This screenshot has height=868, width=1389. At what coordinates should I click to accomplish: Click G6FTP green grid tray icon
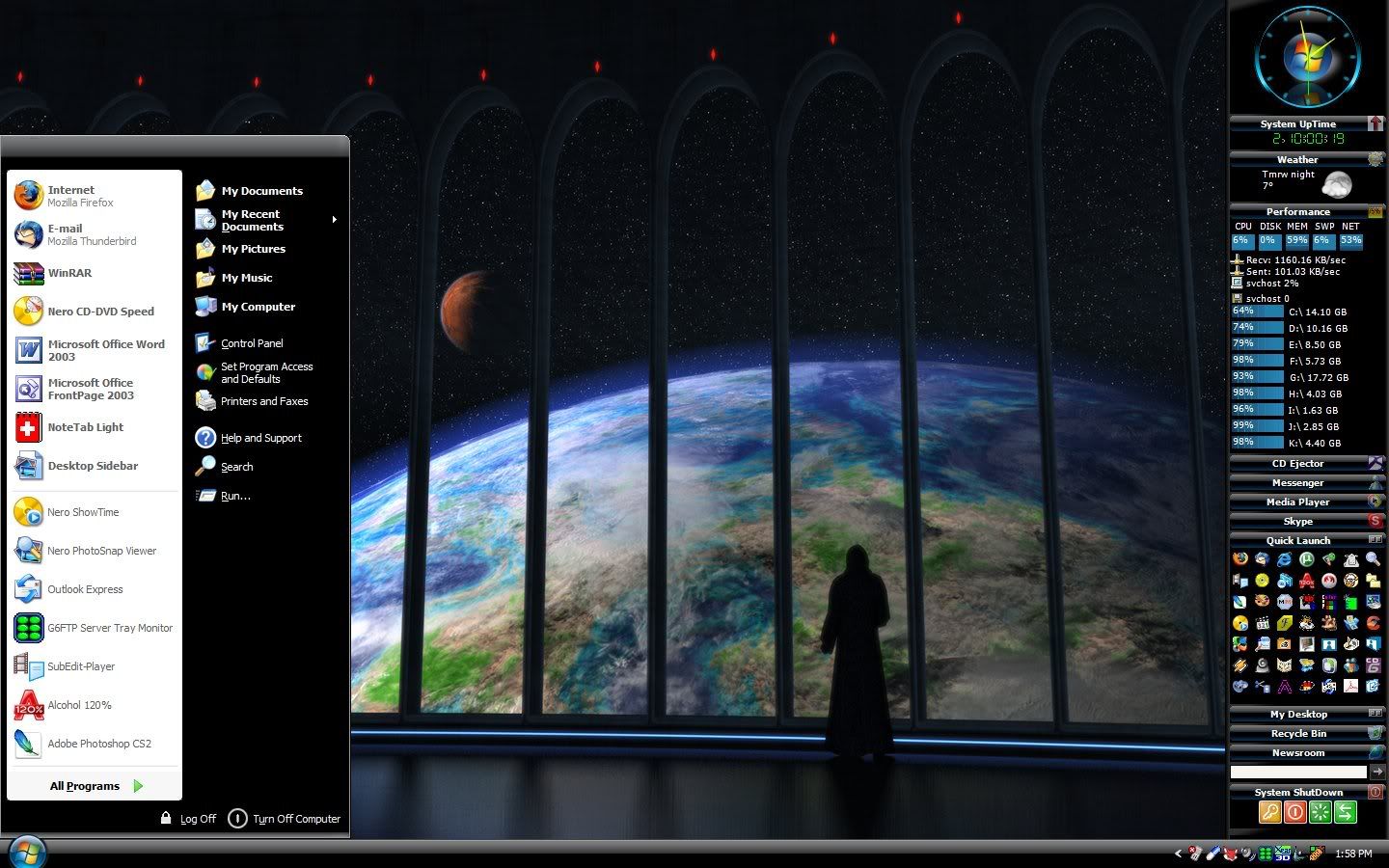(x=1266, y=854)
